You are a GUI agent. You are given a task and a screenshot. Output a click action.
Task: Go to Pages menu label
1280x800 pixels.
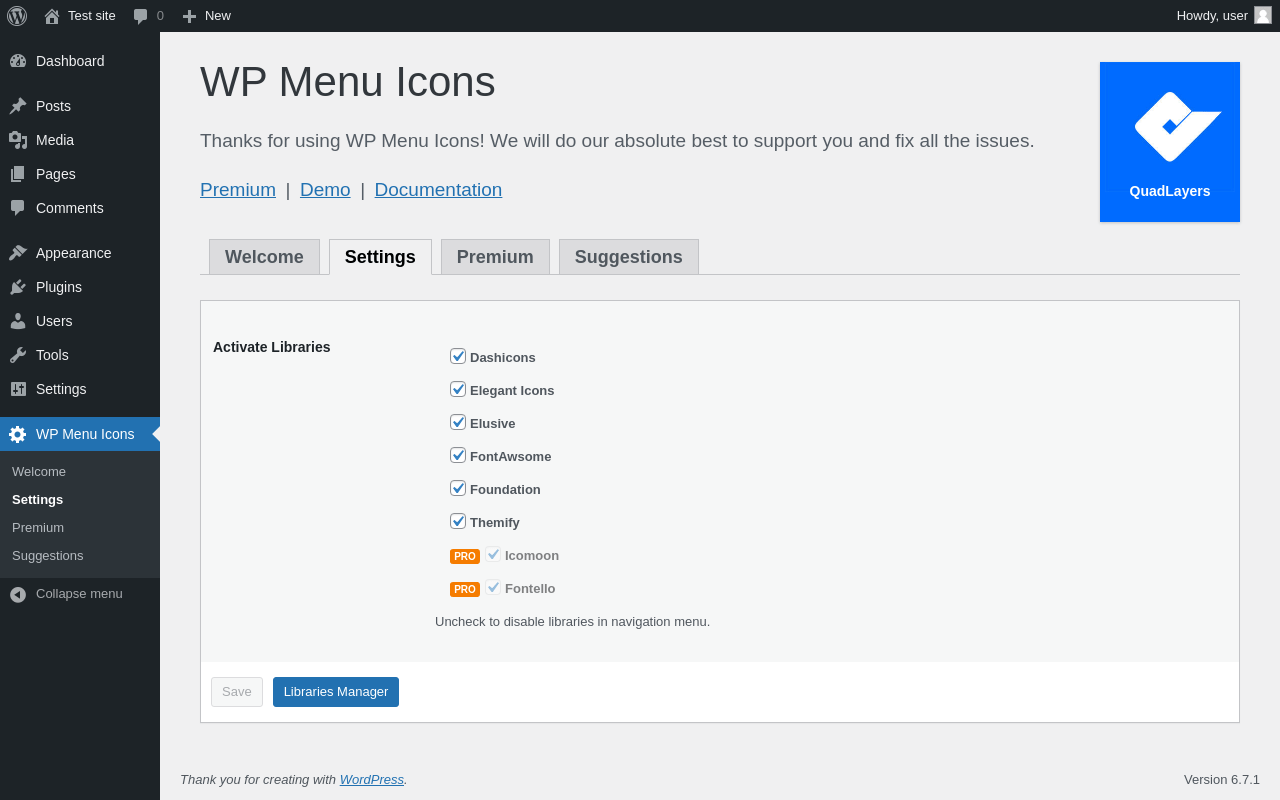point(56,174)
